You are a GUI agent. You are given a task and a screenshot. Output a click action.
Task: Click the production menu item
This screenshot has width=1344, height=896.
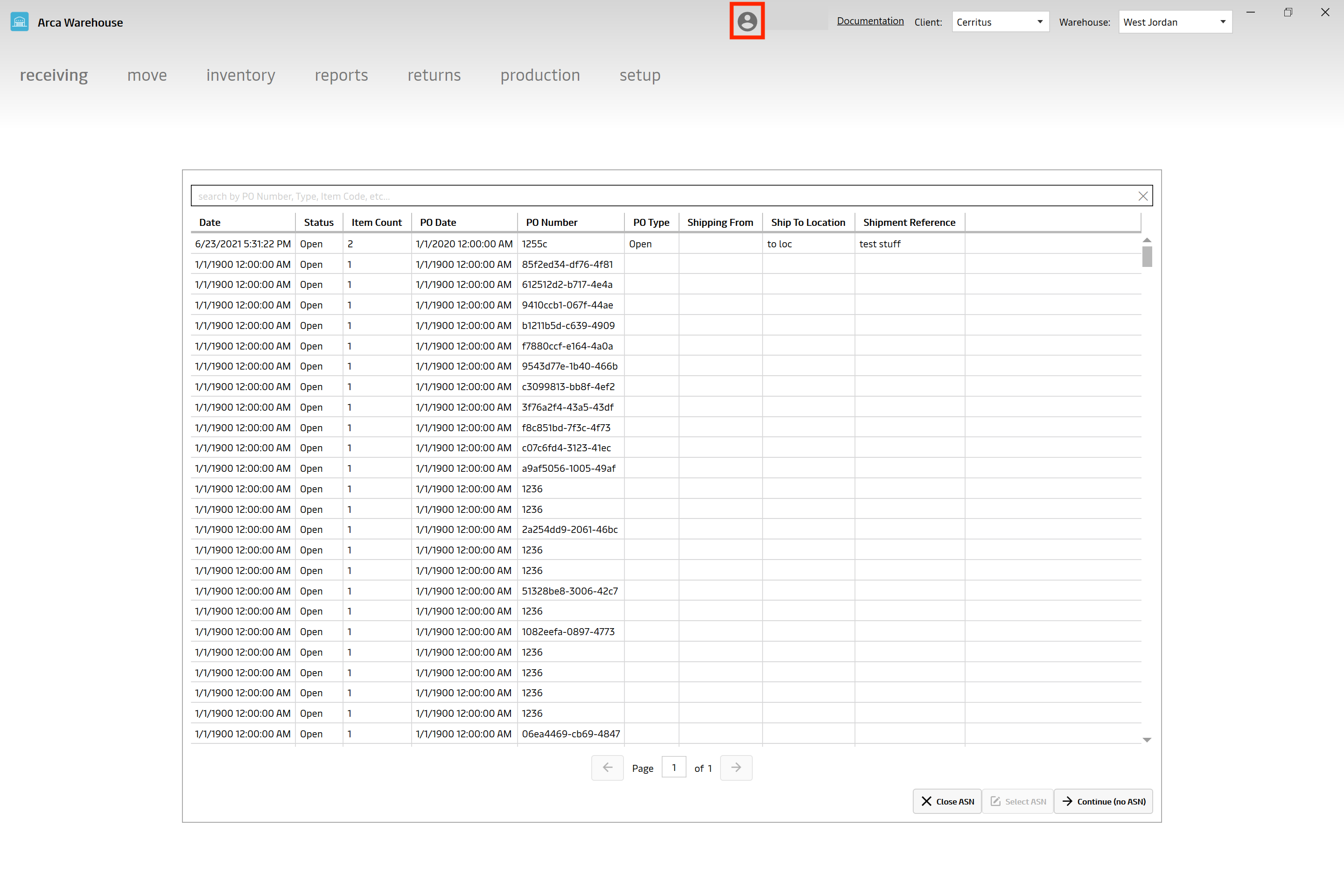[x=539, y=75]
